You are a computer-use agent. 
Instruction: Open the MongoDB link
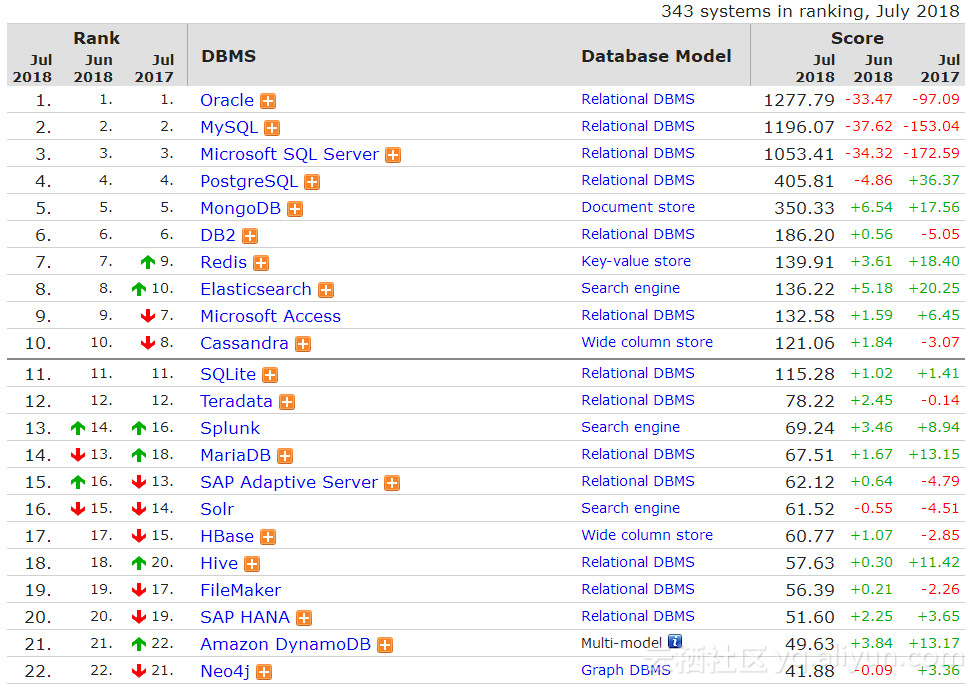(240, 209)
